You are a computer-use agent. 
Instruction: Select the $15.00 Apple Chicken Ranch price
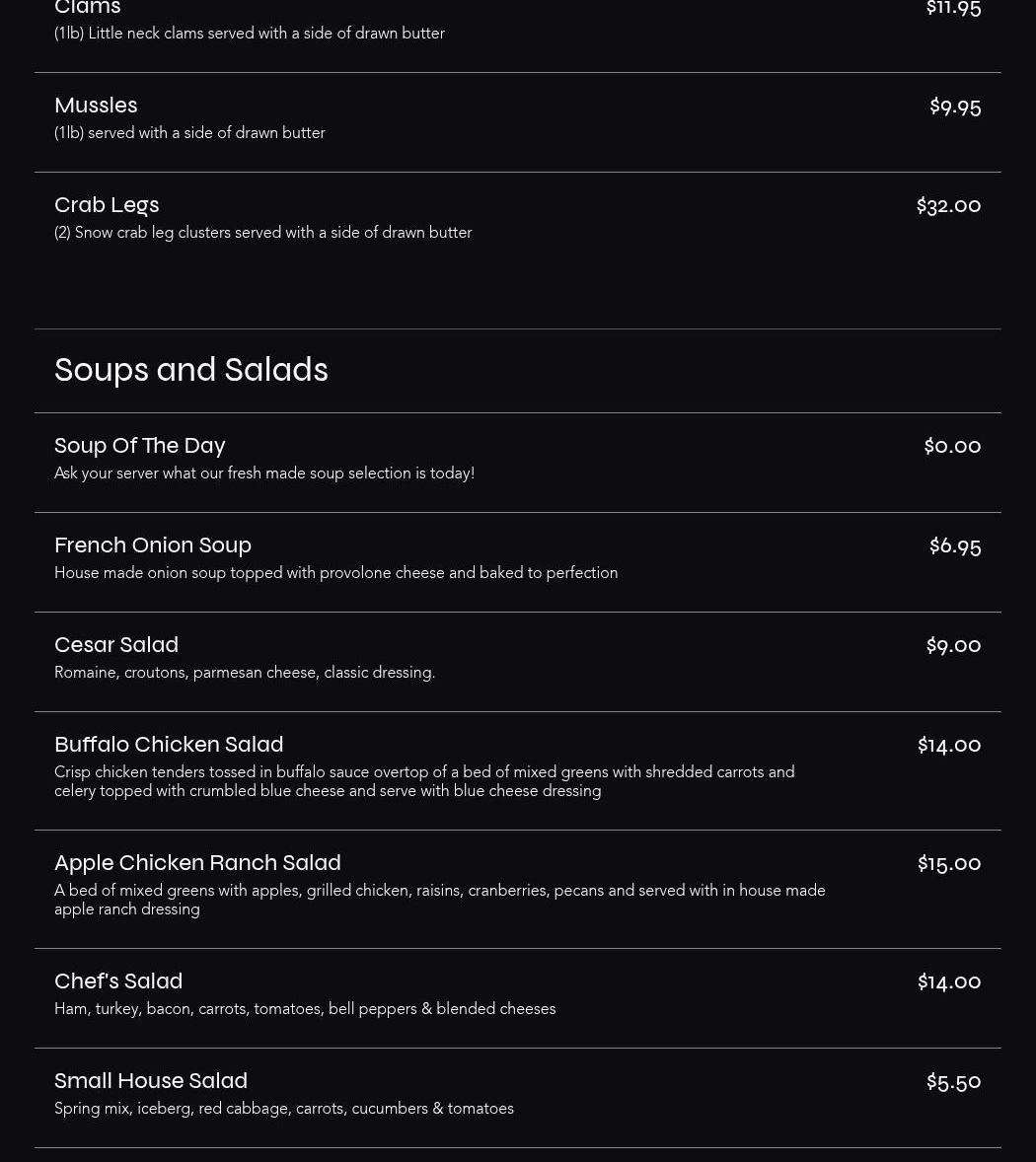pos(949,863)
